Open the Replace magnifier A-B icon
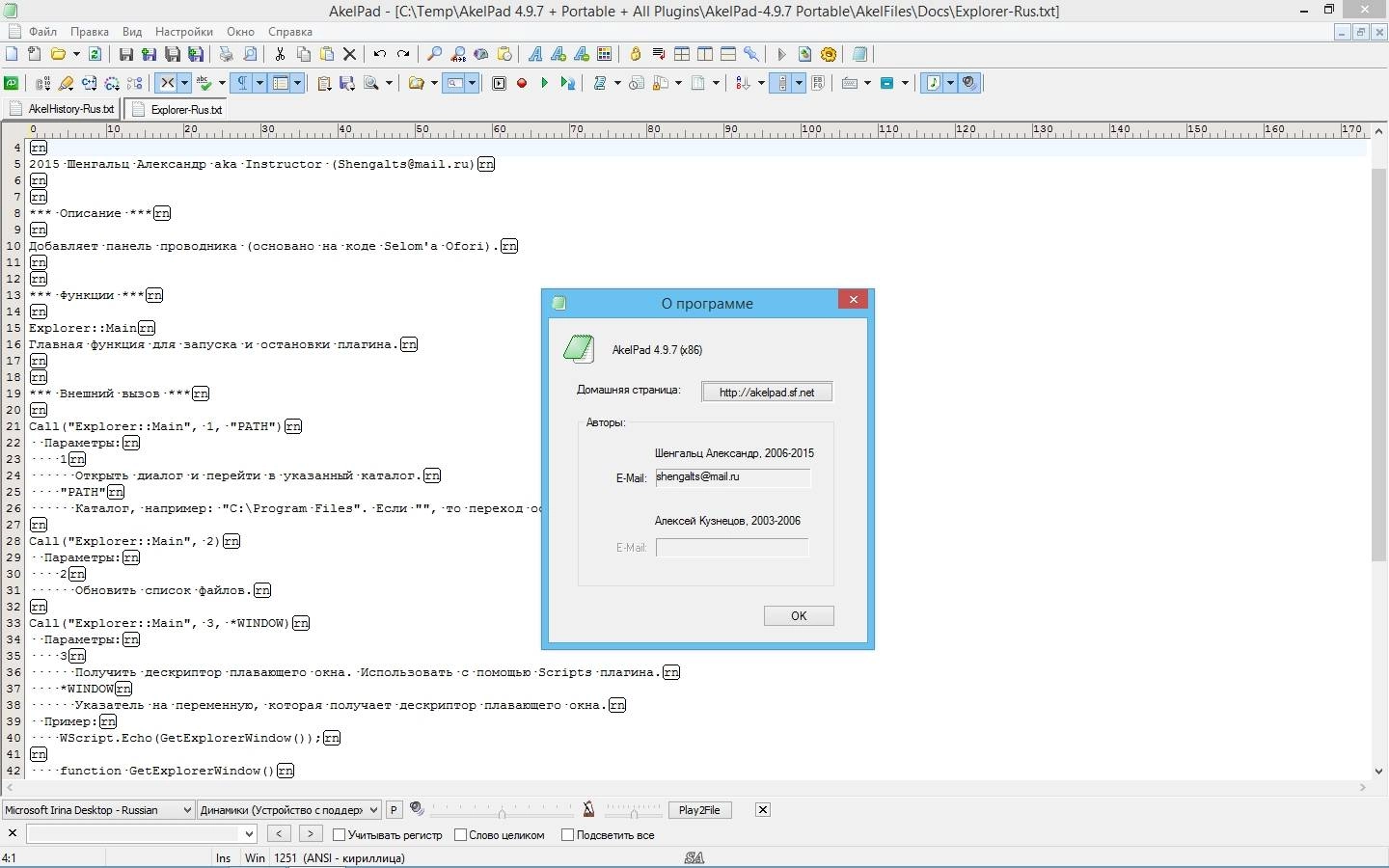The image size is (1389, 868). [x=458, y=54]
